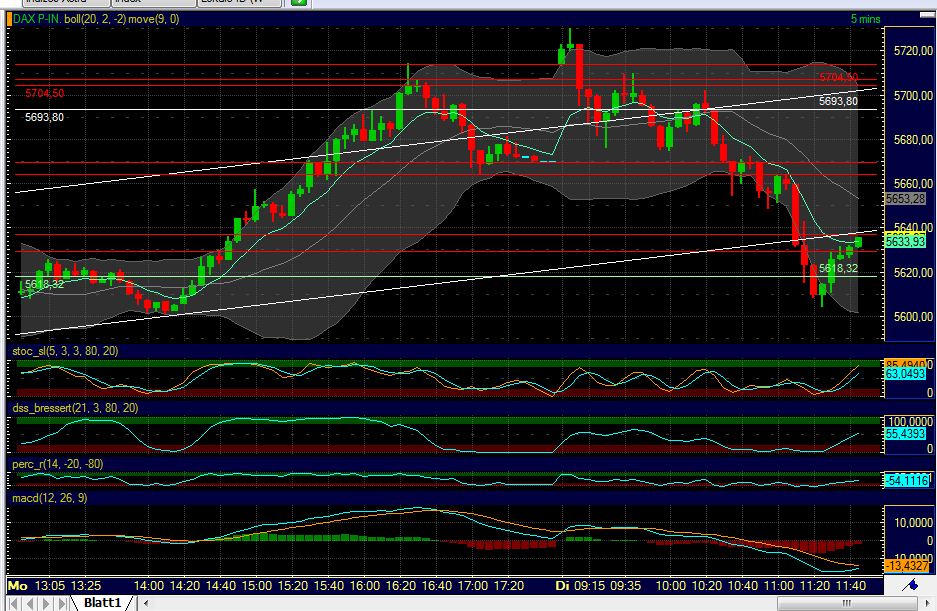This screenshot has height=611, width=937.
Task: Go to the next sheet arrow
Action: coord(46,603)
